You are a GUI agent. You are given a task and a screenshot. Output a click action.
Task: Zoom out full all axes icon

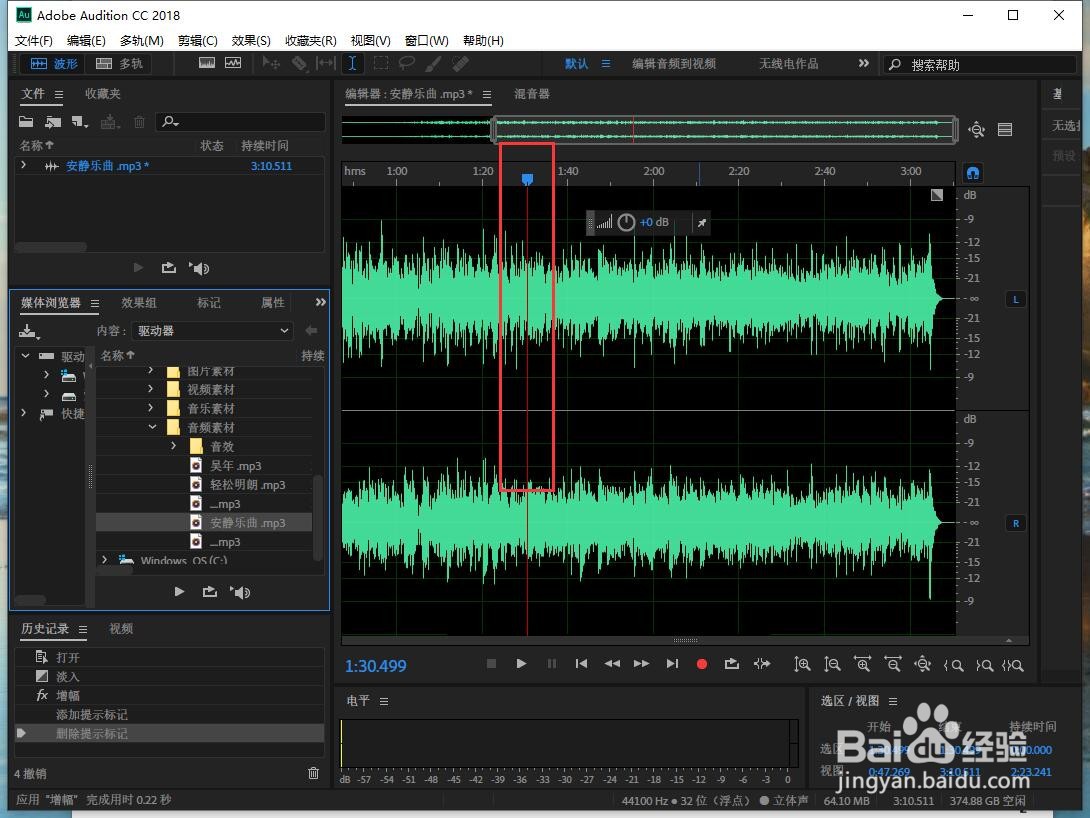(922, 665)
